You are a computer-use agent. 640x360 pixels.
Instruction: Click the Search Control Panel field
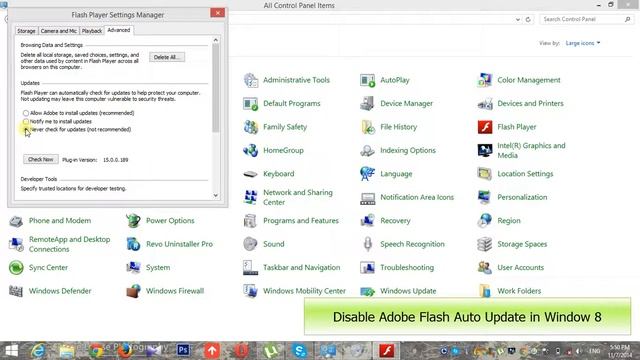586,19
